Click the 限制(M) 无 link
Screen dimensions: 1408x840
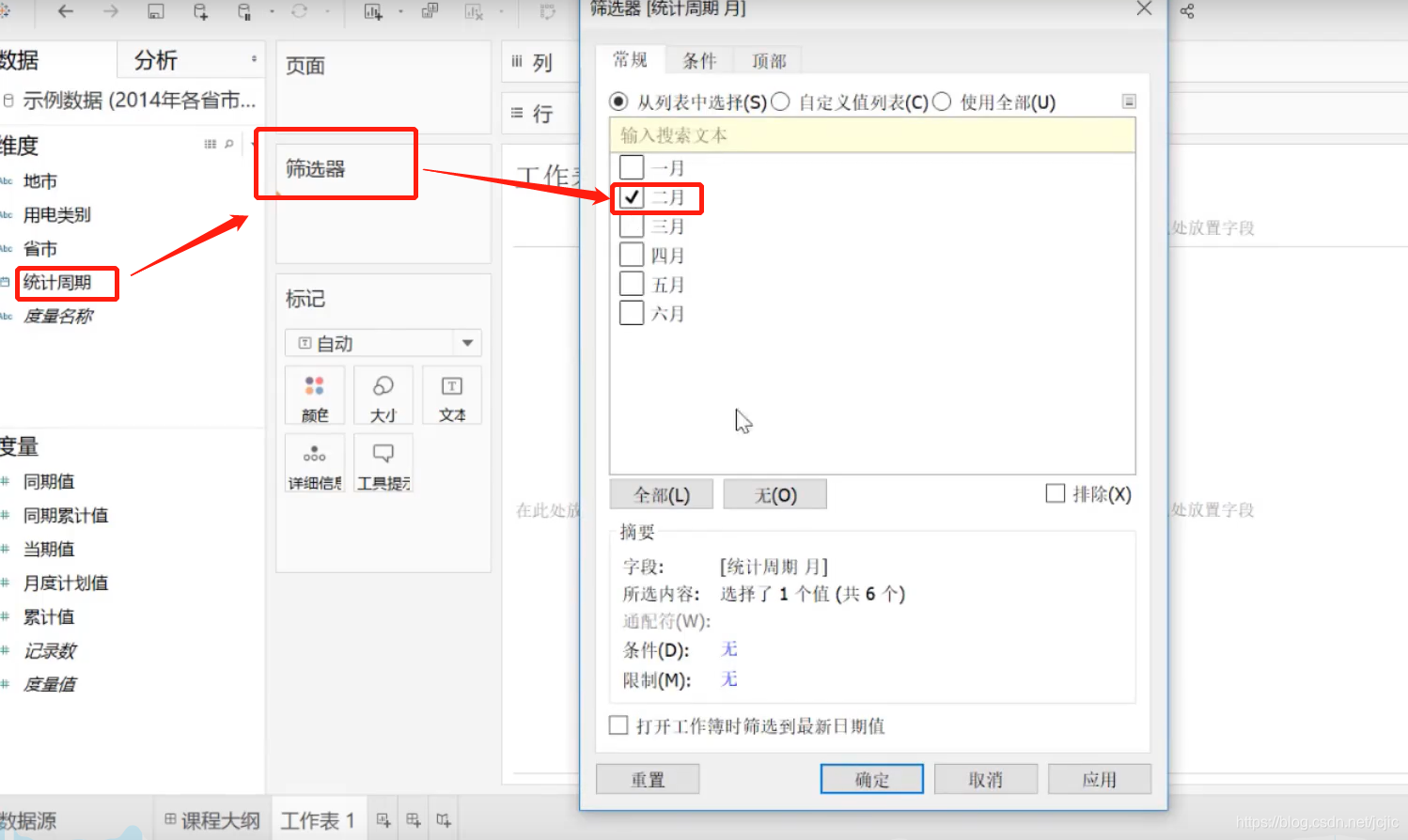tap(728, 679)
